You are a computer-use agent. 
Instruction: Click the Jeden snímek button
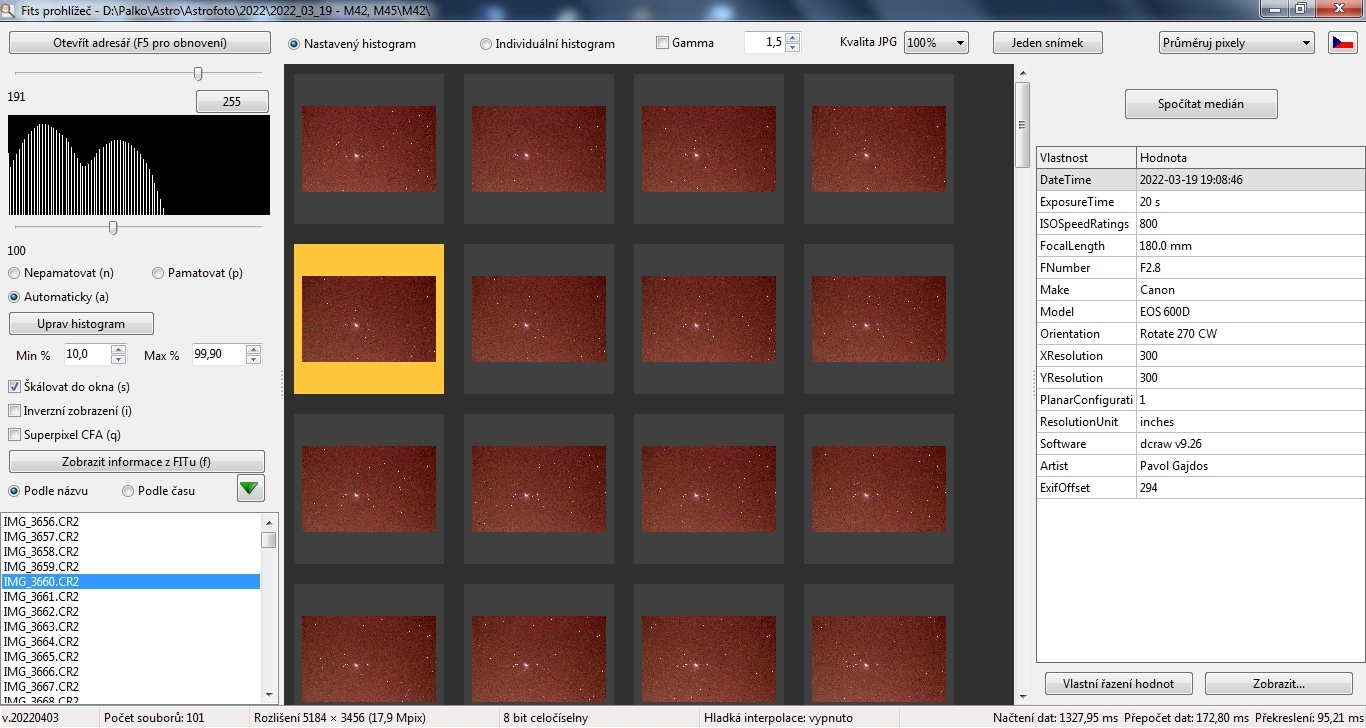[1047, 43]
